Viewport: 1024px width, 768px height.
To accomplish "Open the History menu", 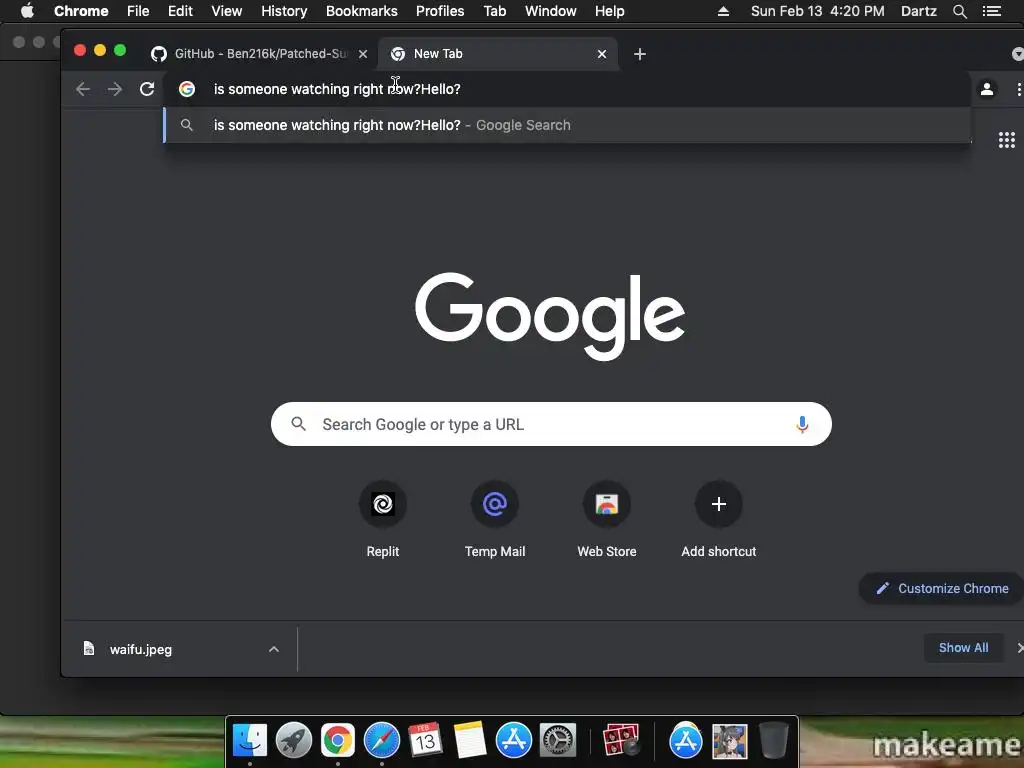I will (x=284, y=11).
